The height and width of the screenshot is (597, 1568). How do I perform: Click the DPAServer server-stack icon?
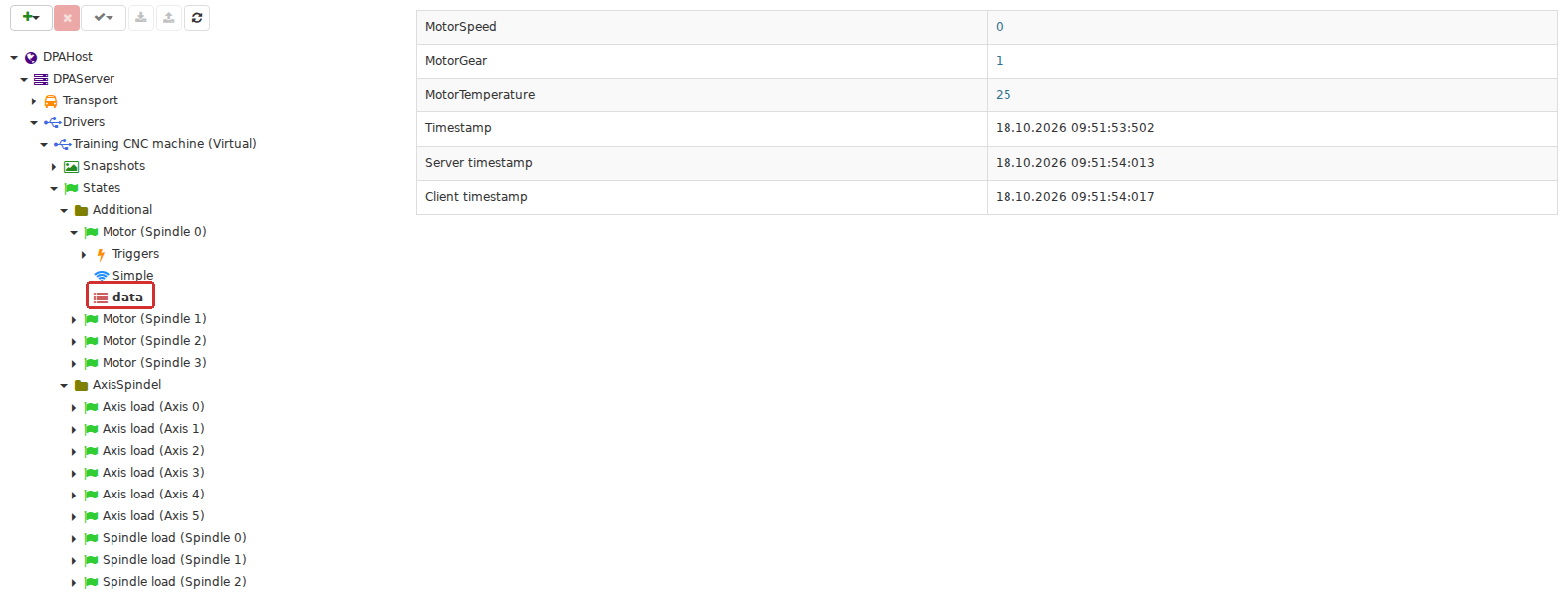41,80
